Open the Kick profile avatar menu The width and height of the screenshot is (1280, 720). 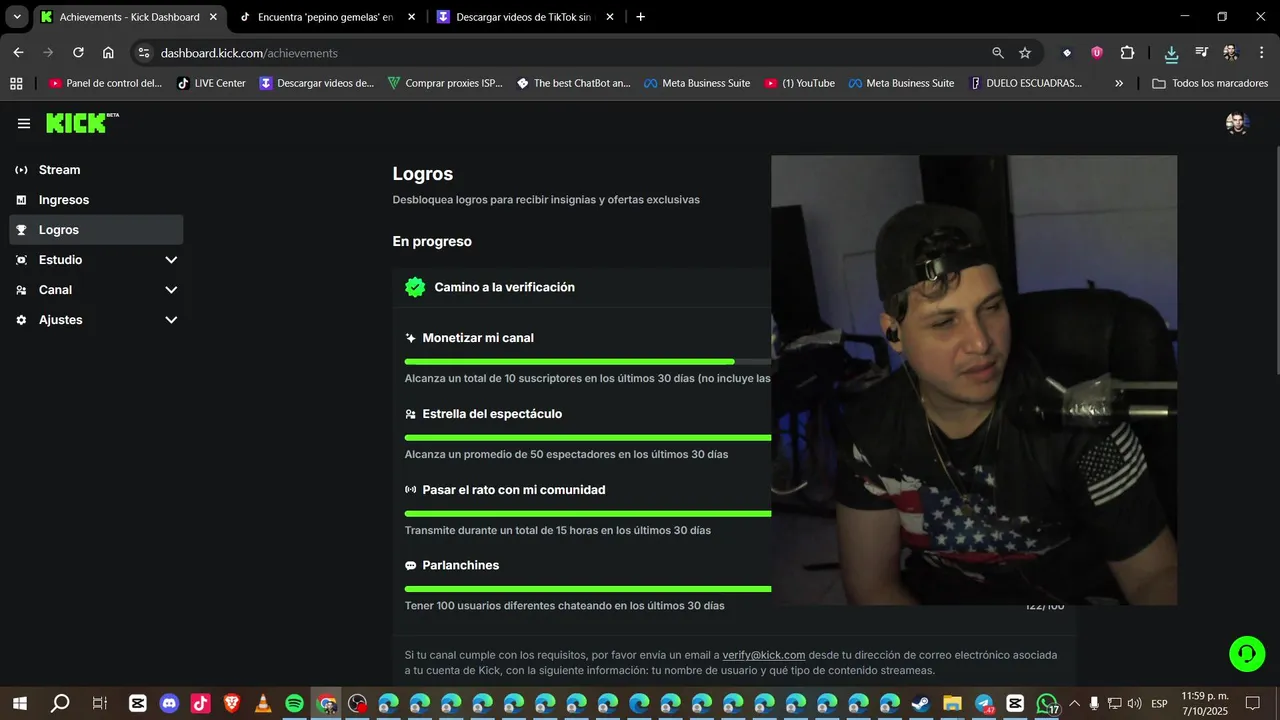1237,123
